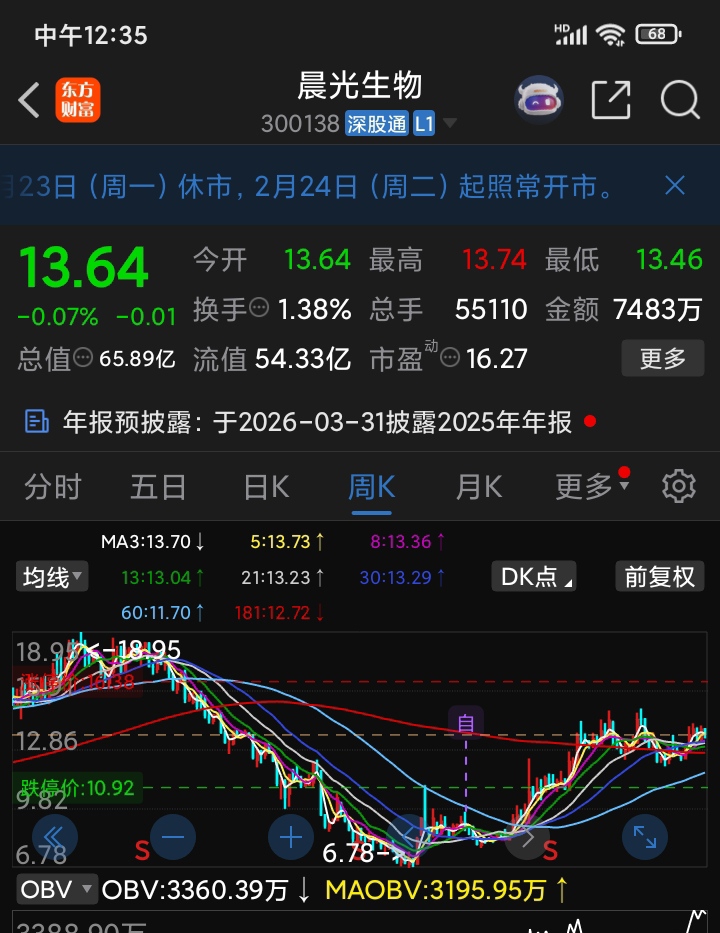Expand the 更多 chart periods dropdown
Viewport: 720px width, 933px height.
coord(591,487)
